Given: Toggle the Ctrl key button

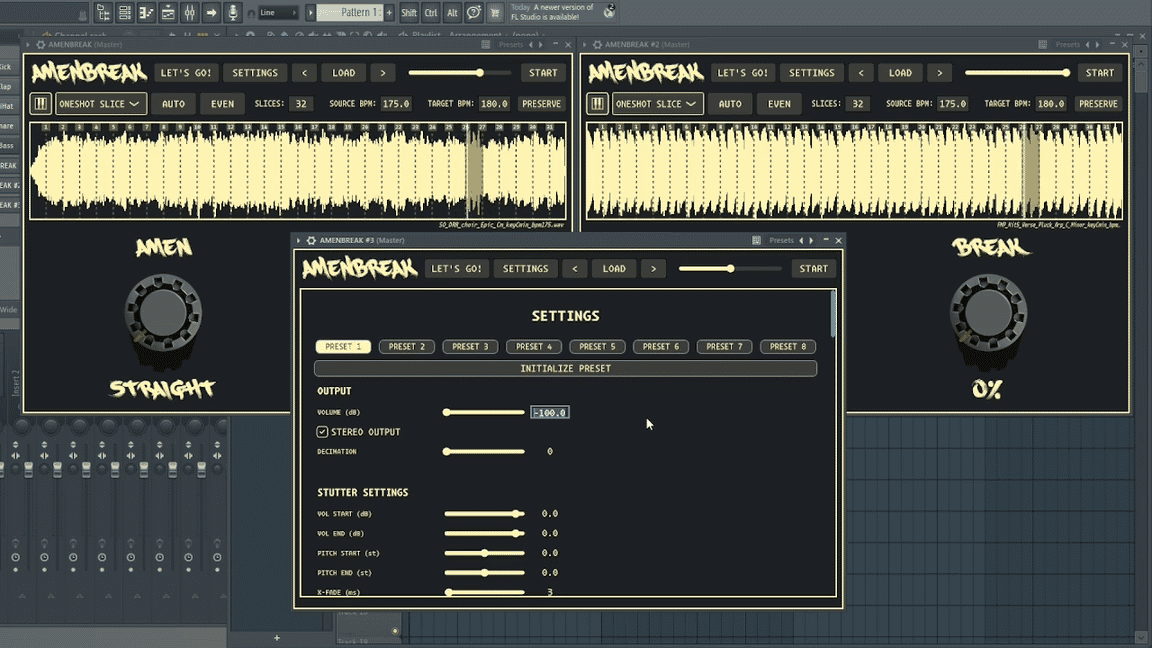Looking at the screenshot, I should [431, 12].
